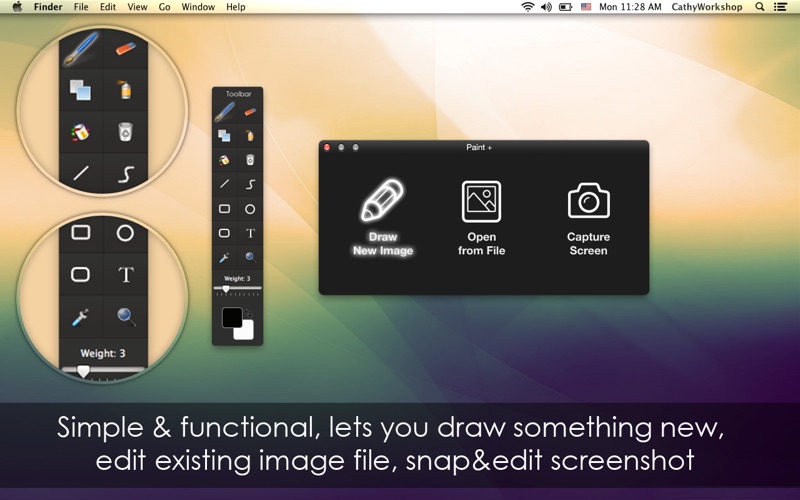Open the Go menu
The width and height of the screenshot is (800, 500).
point(164,7)
